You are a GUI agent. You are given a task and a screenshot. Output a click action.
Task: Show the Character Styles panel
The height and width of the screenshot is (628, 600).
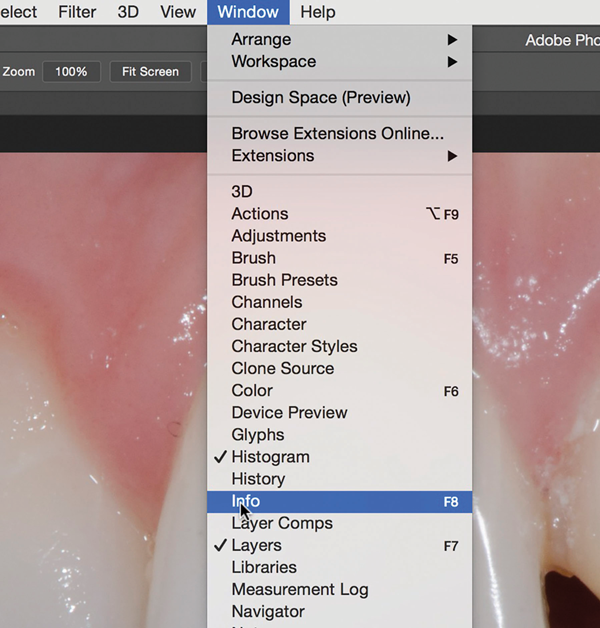pyautogui.click(x=294, y=346)
